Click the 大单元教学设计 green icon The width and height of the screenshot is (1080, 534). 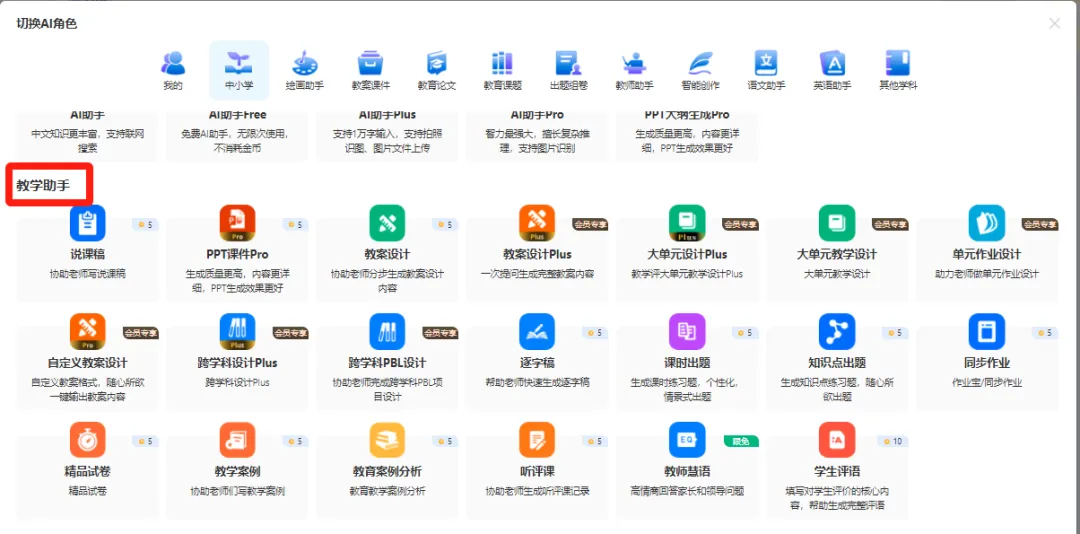(x=837, y=223)
